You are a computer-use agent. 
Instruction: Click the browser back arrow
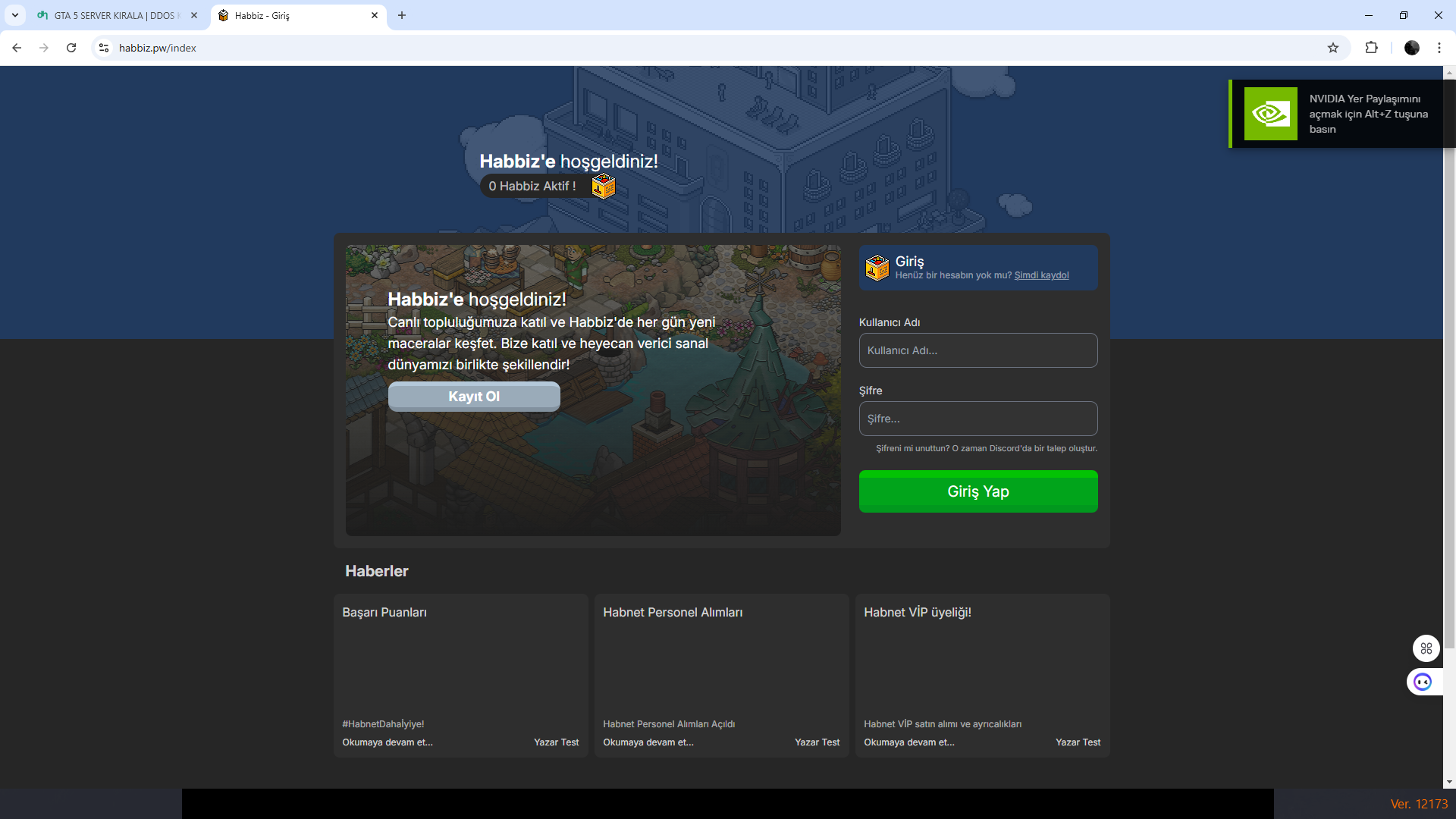(17, 48)
